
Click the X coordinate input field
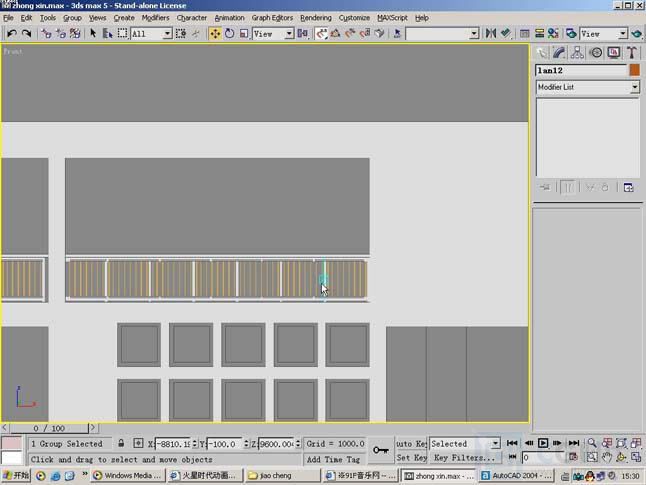[173, 444]
